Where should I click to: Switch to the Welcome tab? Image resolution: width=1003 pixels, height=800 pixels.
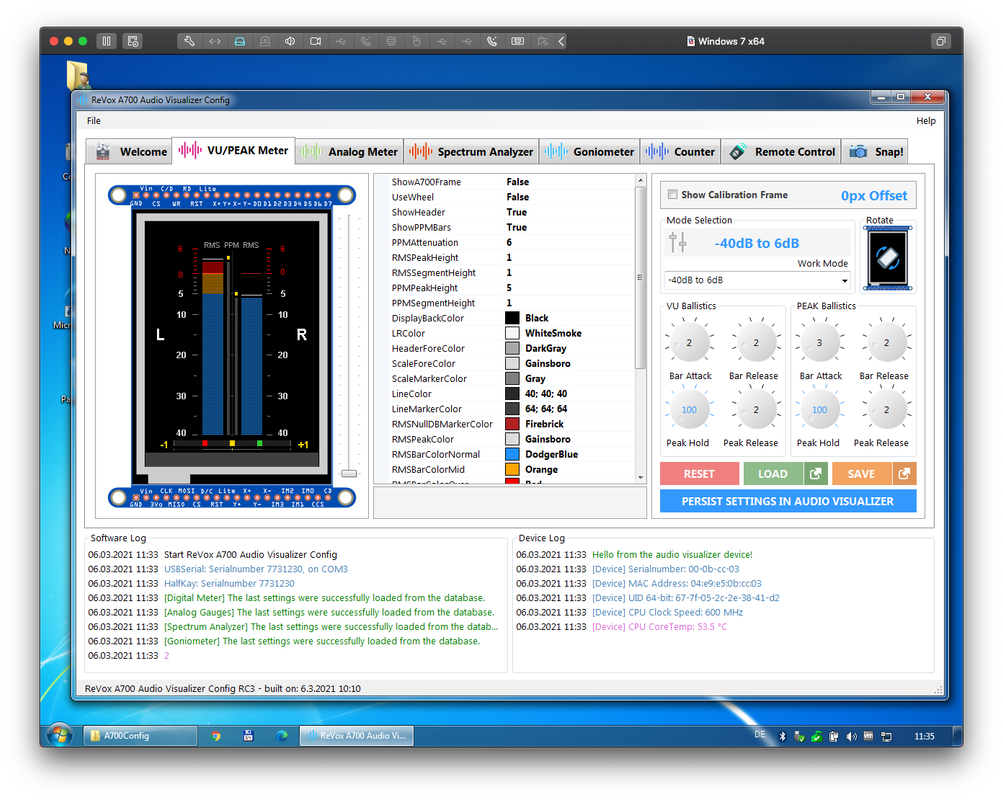[130, 152]
